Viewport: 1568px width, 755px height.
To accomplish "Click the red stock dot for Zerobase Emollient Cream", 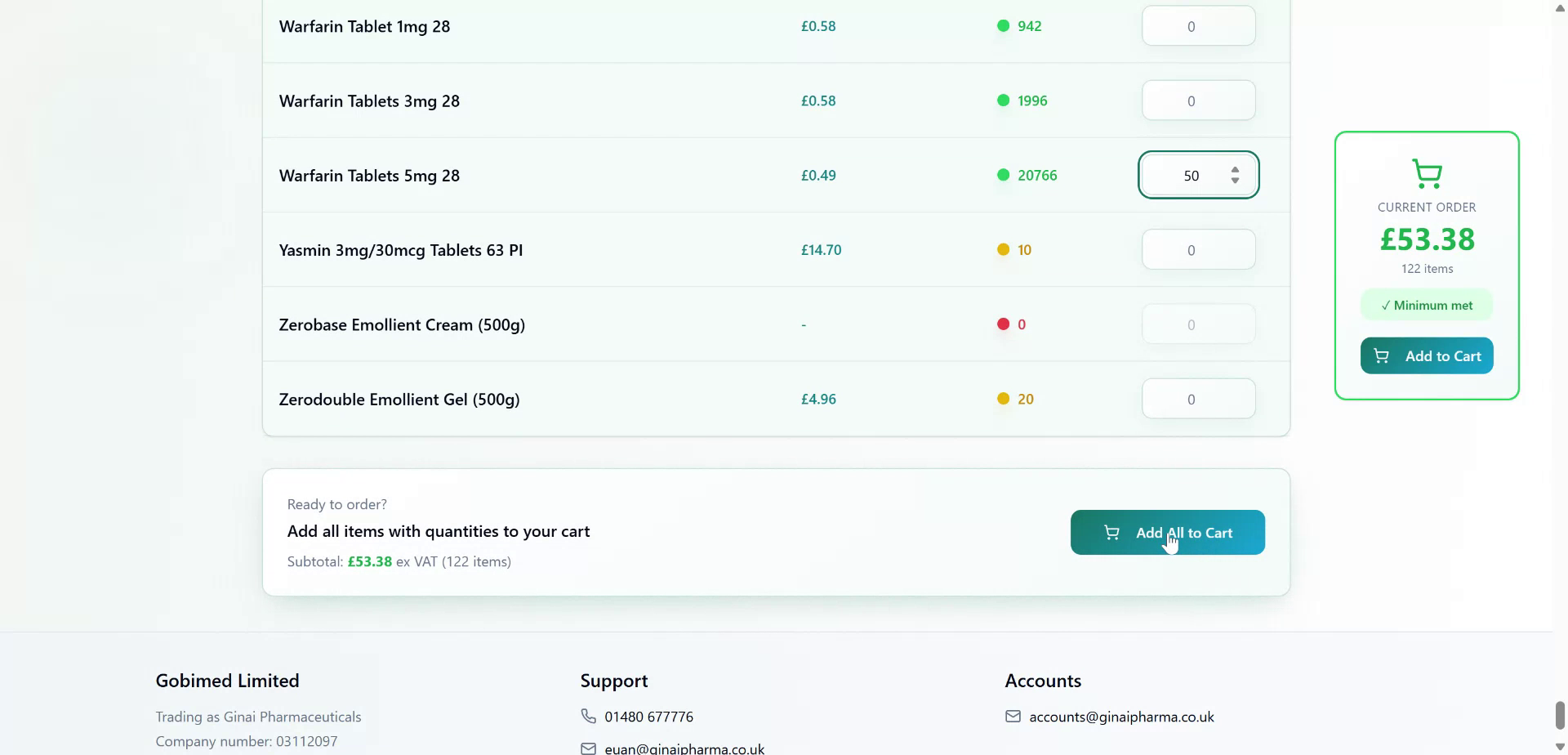I will pos(1003,324).
